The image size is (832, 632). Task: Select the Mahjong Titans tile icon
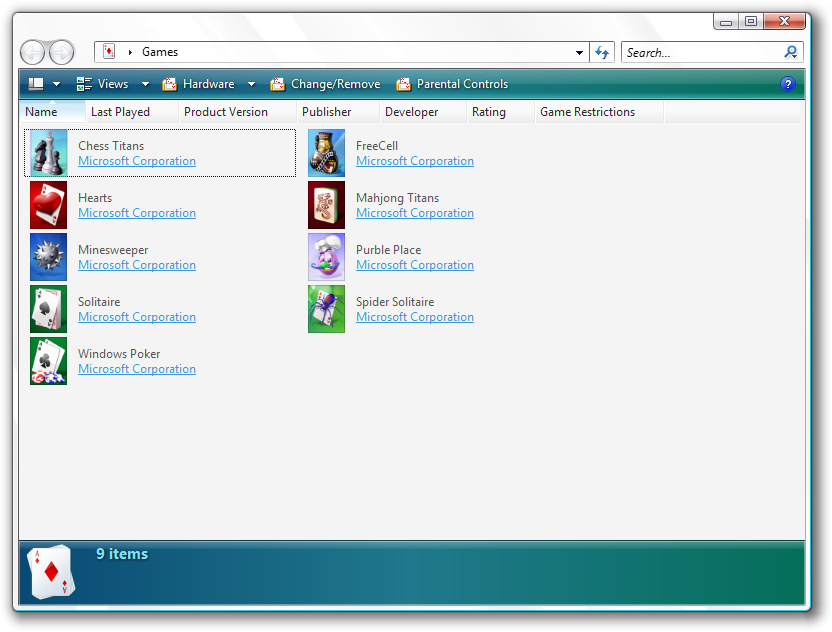[326, 205]
